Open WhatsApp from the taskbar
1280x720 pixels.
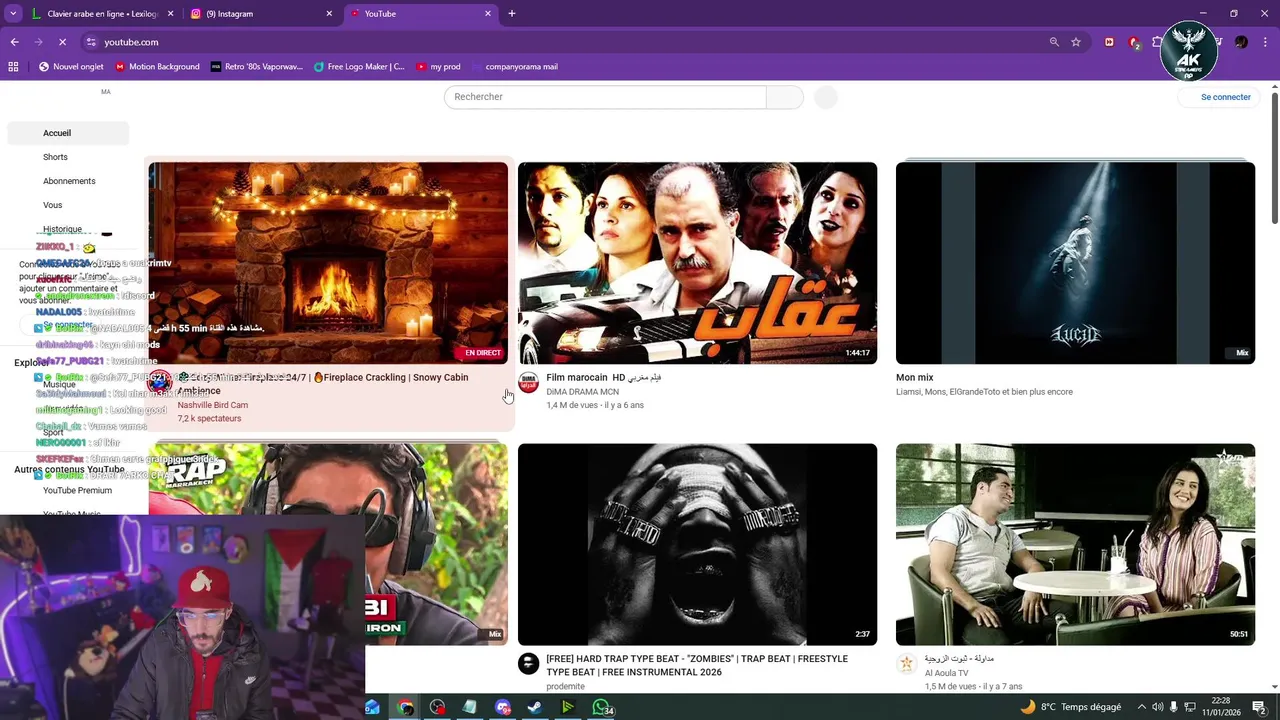pos(601,707)
